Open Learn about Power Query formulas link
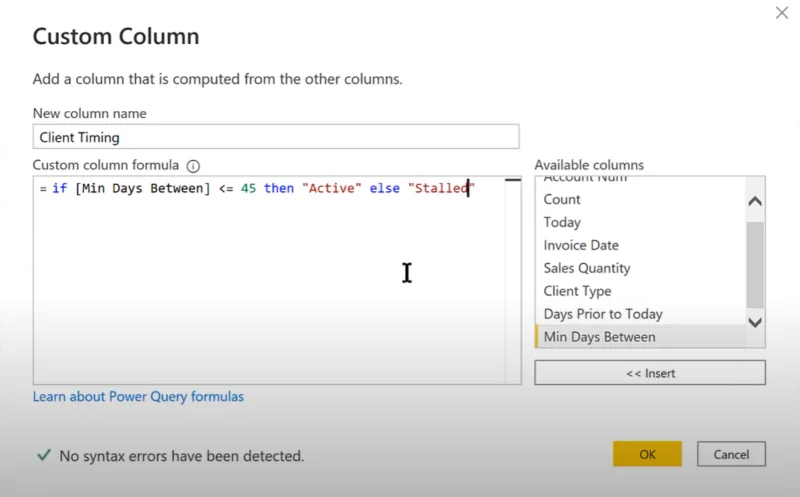This screenshot has width=800, height=497. pos(138,396)
